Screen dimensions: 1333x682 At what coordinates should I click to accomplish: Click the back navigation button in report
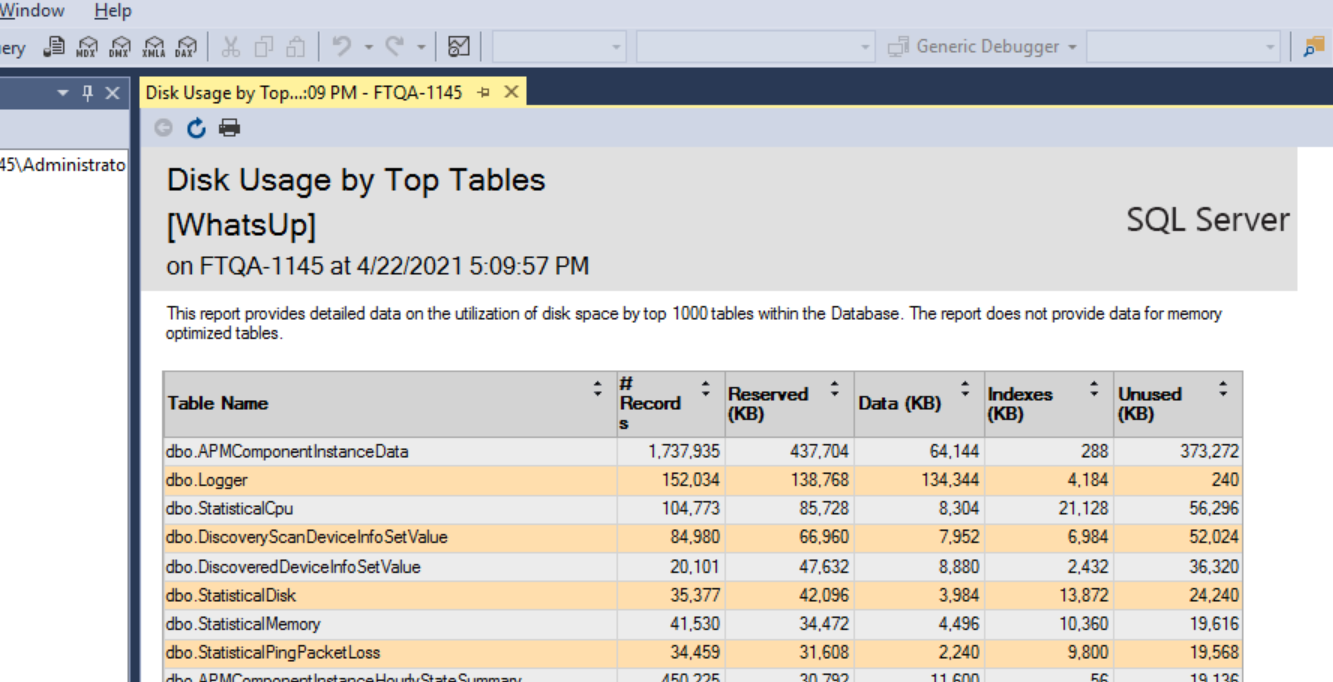(163, 127)
